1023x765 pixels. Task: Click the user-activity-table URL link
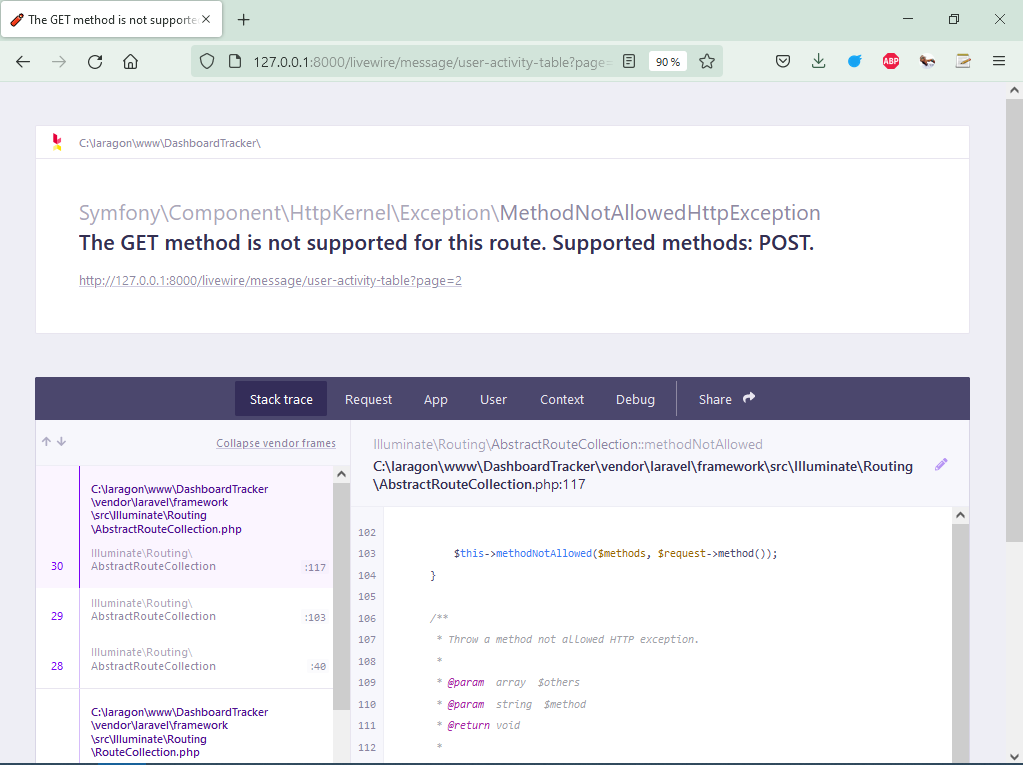pos(270,281)
